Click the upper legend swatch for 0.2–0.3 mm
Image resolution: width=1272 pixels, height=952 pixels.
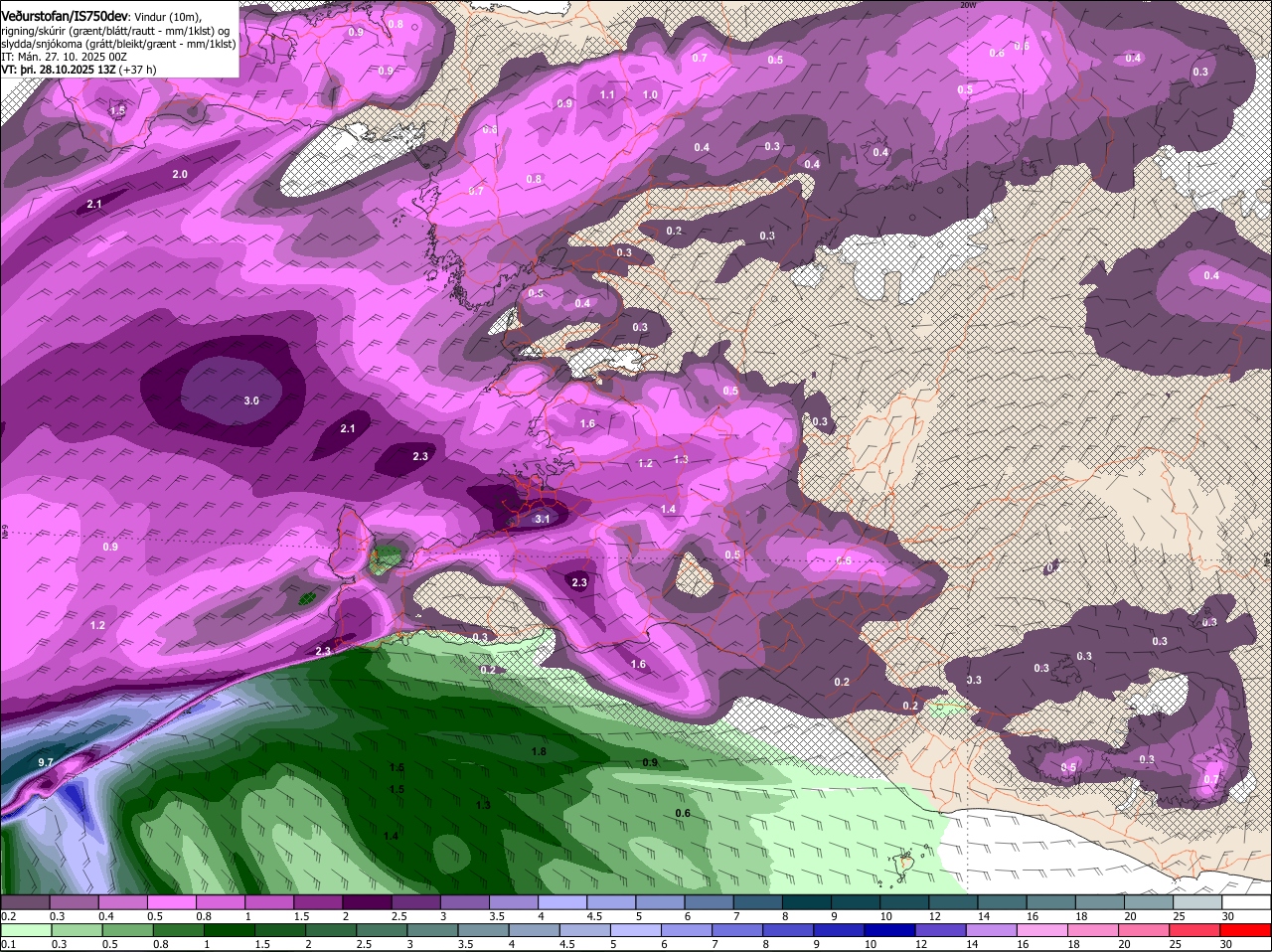26,902
